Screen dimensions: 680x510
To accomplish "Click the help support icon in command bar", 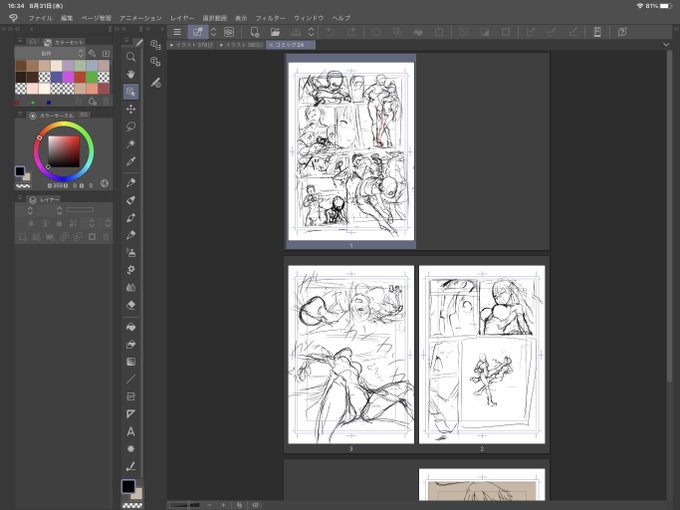I will 622,32.
